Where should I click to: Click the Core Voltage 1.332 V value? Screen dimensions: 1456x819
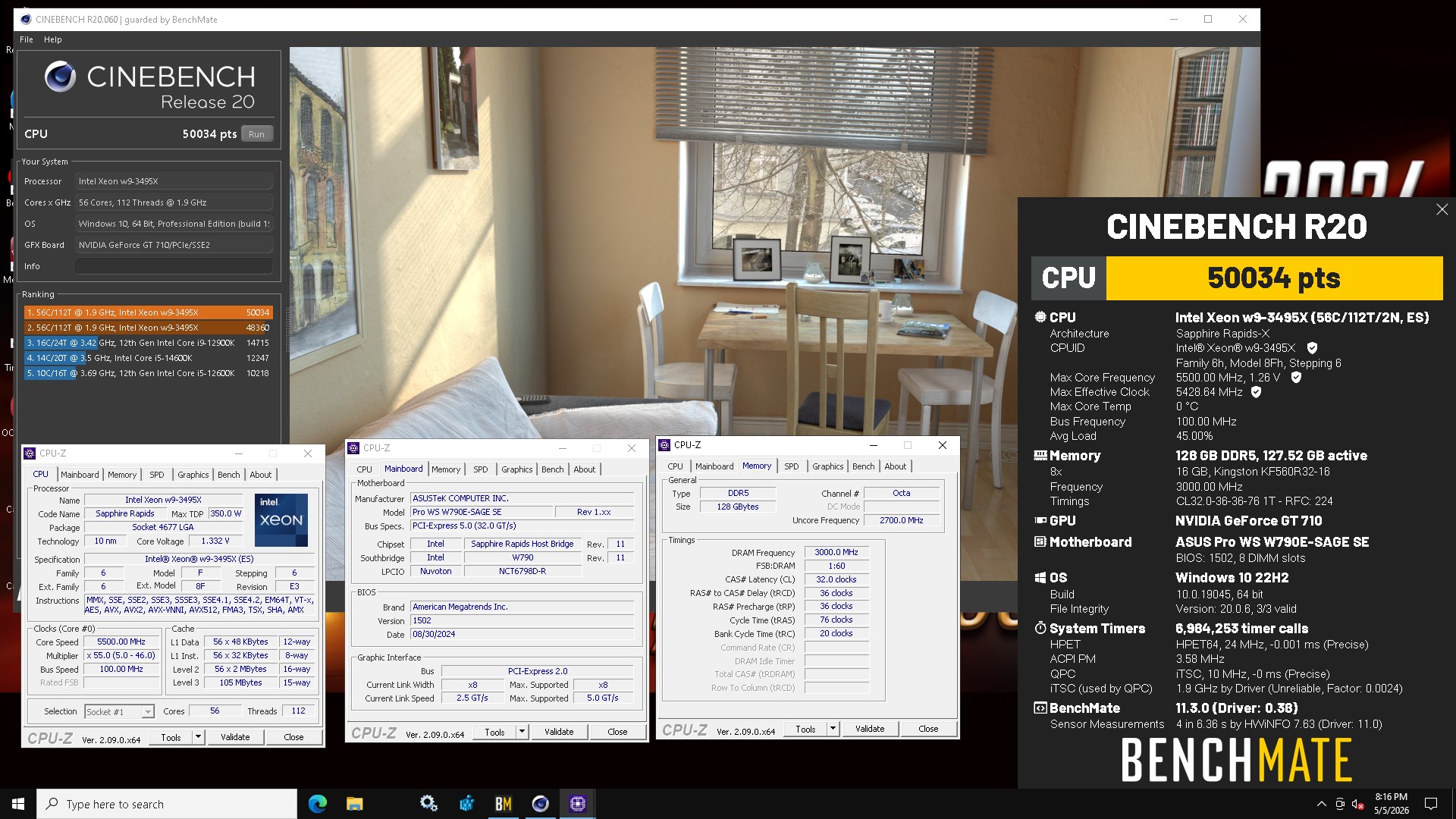click(x=215, y=541)
